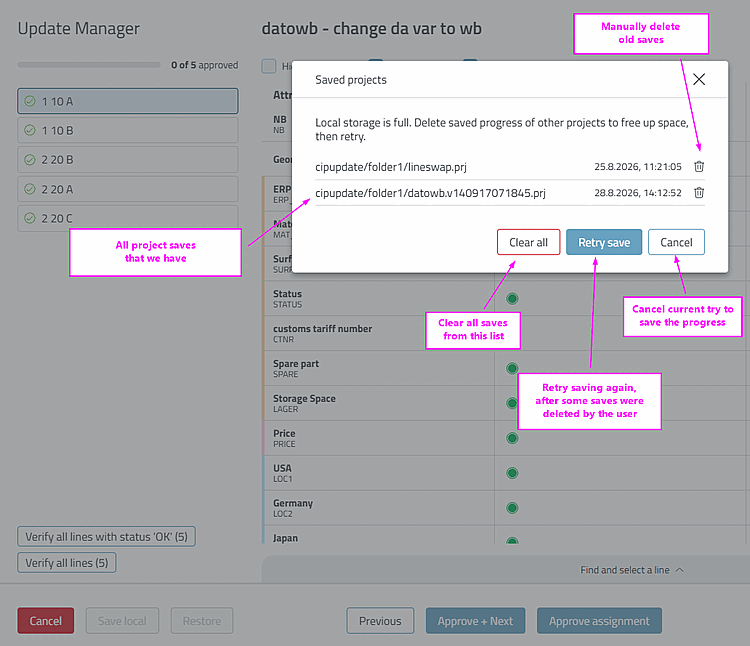
Task: Click the Clear all button
Action: click(529, 242)
